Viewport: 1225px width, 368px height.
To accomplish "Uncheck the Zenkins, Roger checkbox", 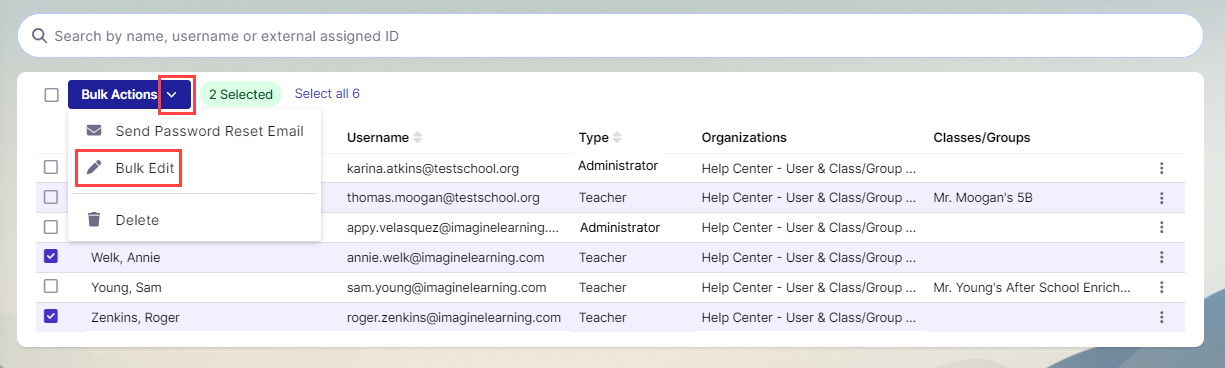I will pyautogui.click(x=51, y=316).
